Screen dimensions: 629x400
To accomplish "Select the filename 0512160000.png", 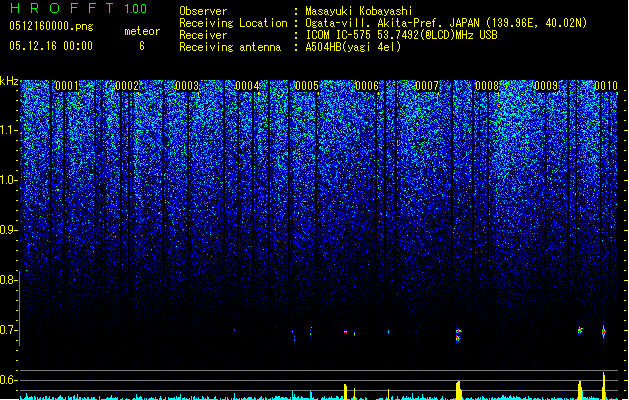I will pos(51,26).
